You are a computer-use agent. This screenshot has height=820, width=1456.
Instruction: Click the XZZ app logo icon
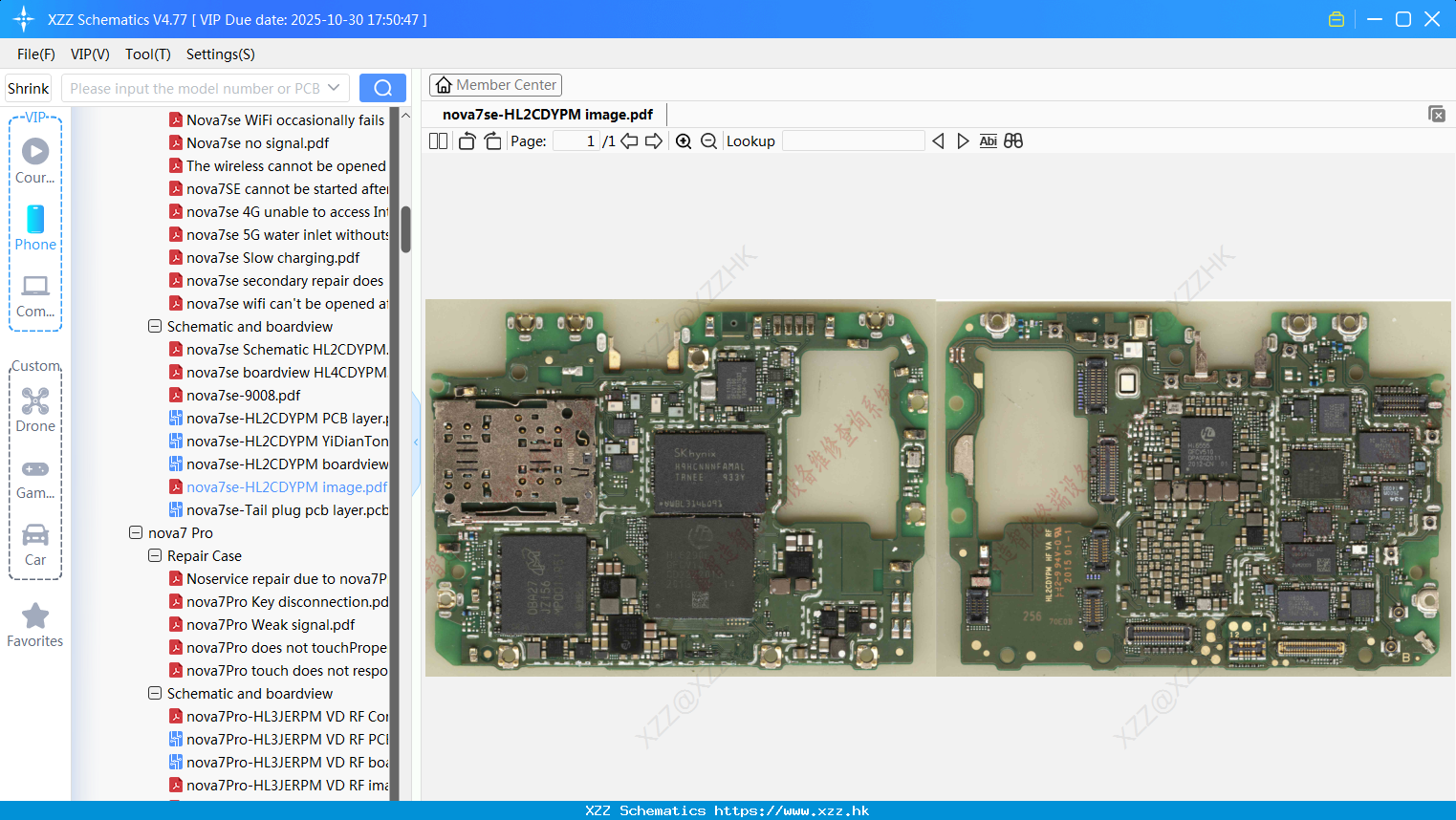(x=24, y=19)
